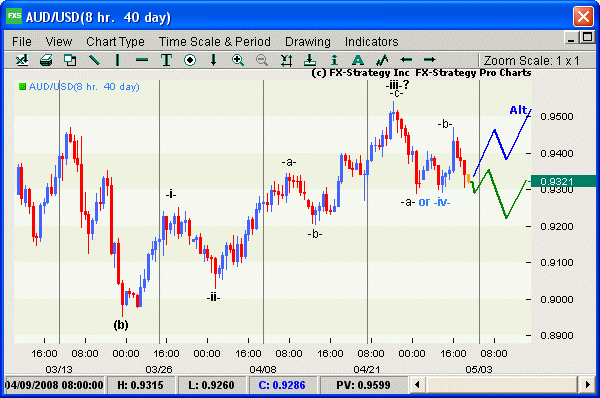The height and width of the screenshot is (398, 600).
Task: Click the scrollbar right arrow button
Action: point(588,384)
